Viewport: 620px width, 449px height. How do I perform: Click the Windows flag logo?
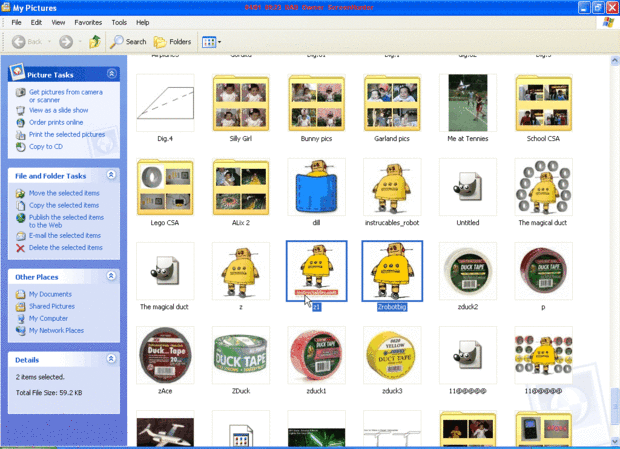608,23
